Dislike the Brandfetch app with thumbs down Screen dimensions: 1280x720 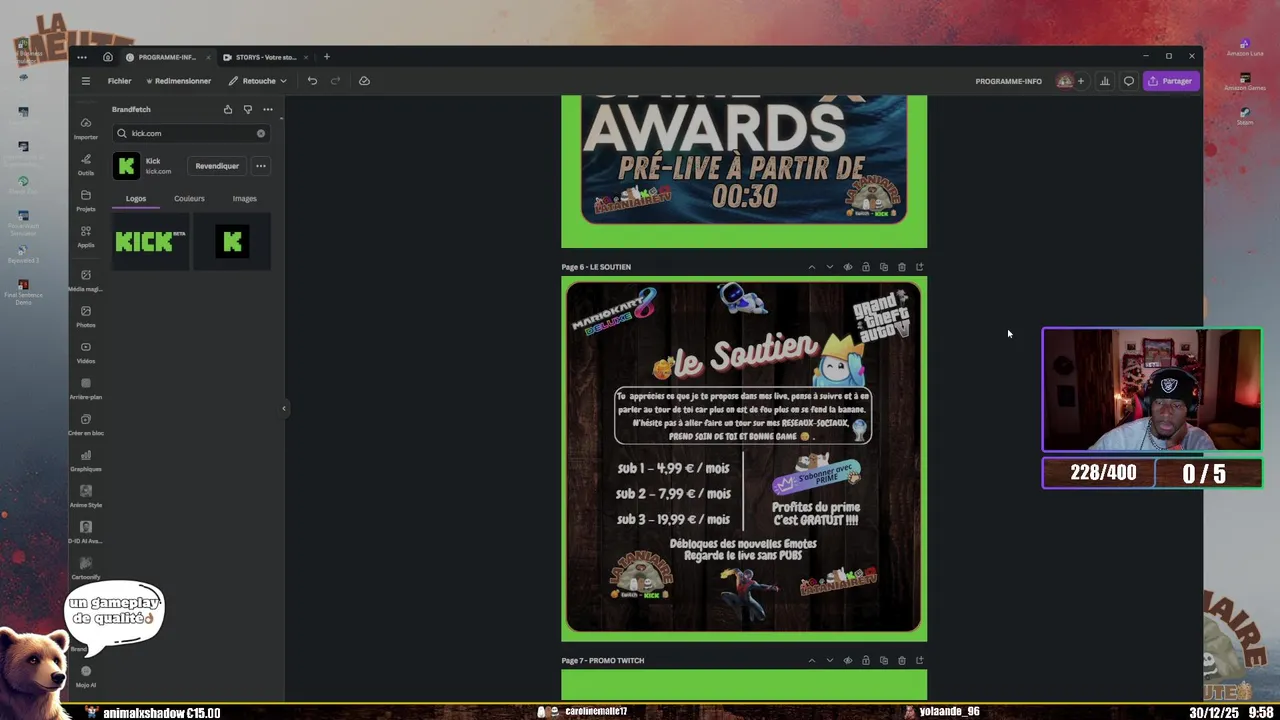click(x=247, y=109)
